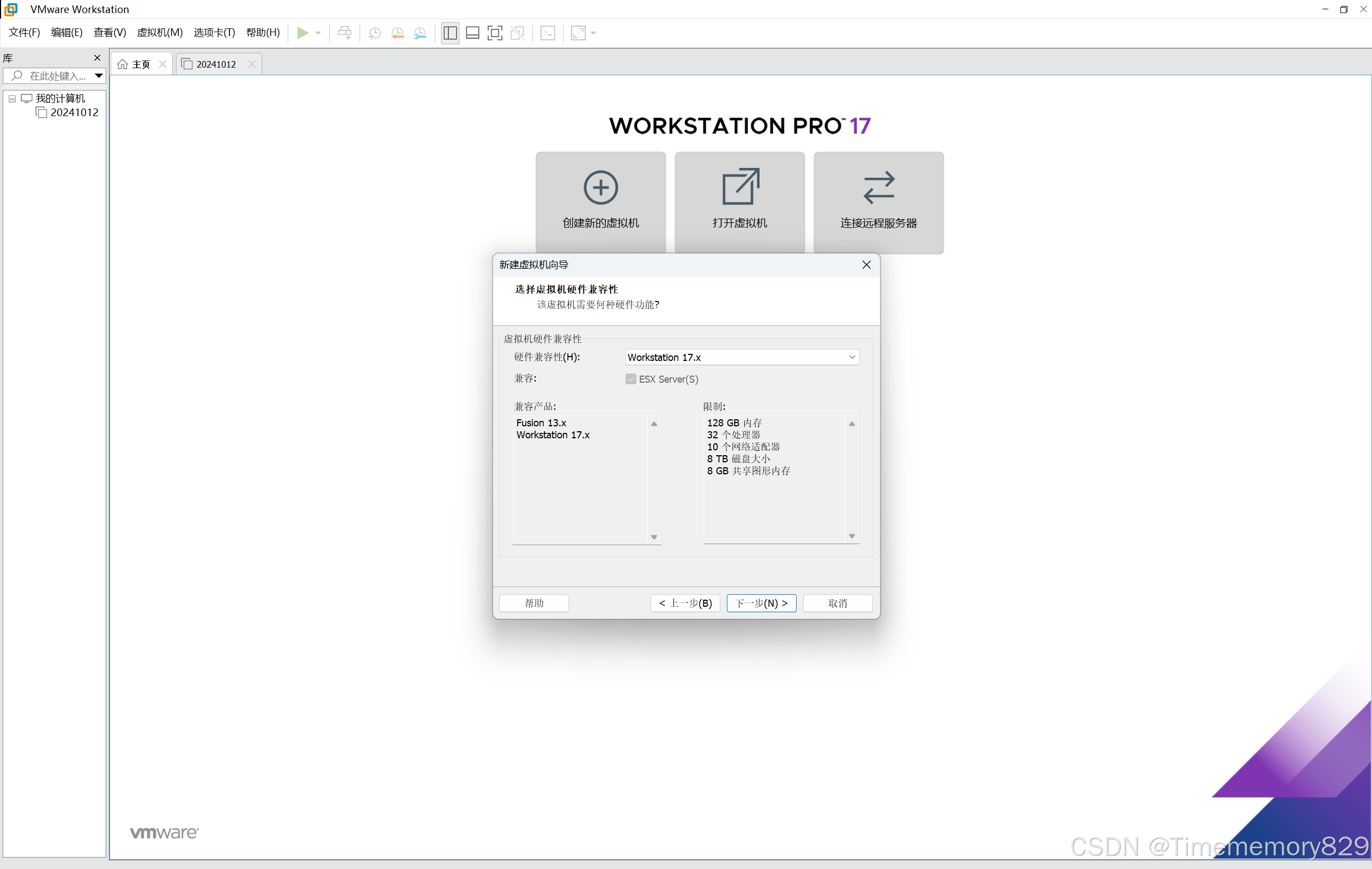Image resolution: width=1372 pixels, height=869 pixels.
Task: Open the 帮助(H) menu
Action: coord(263,33)
